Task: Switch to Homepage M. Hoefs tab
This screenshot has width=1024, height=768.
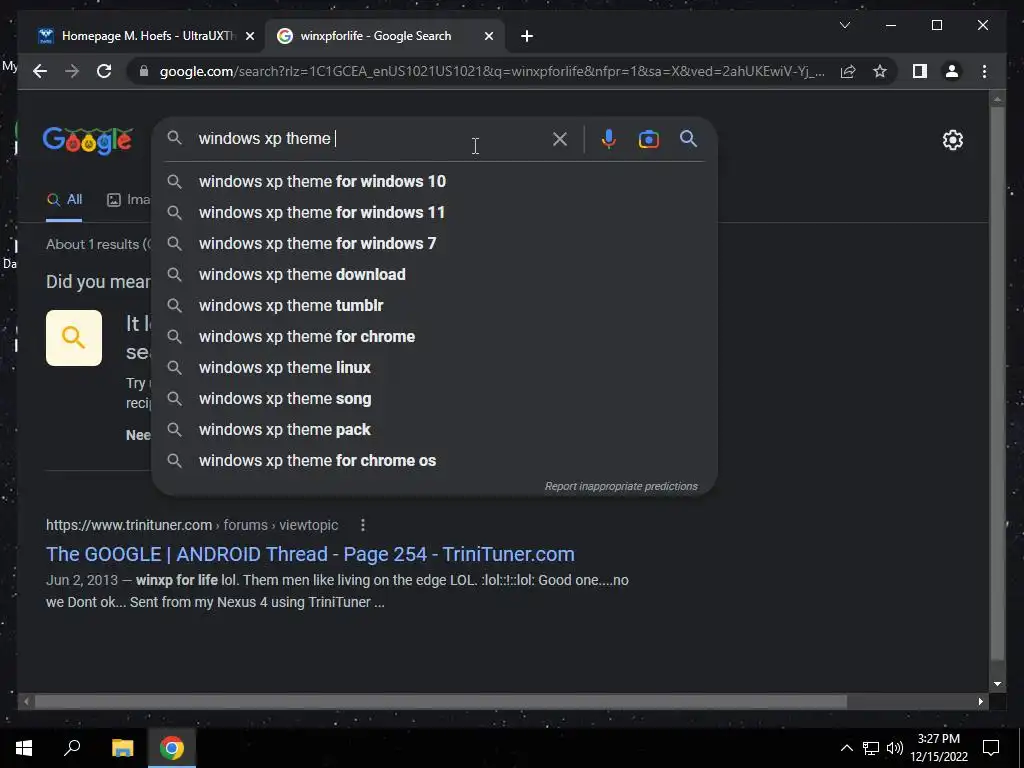Action: click(146, 36)
